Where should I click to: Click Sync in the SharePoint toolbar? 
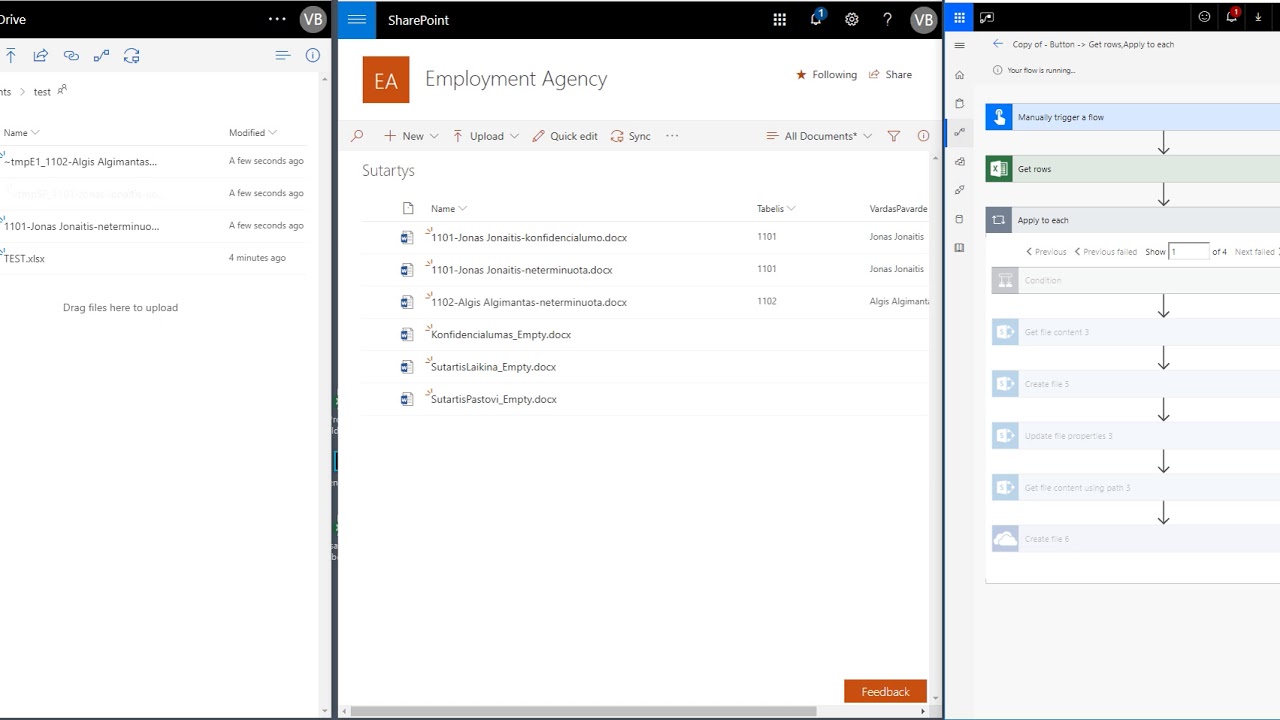click(x=631, y=136)
